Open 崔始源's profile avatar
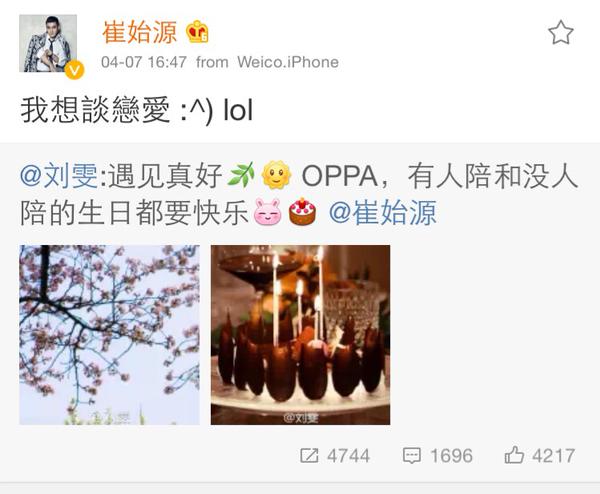Viewport: 600px width, 494px height. pos(48,44)
